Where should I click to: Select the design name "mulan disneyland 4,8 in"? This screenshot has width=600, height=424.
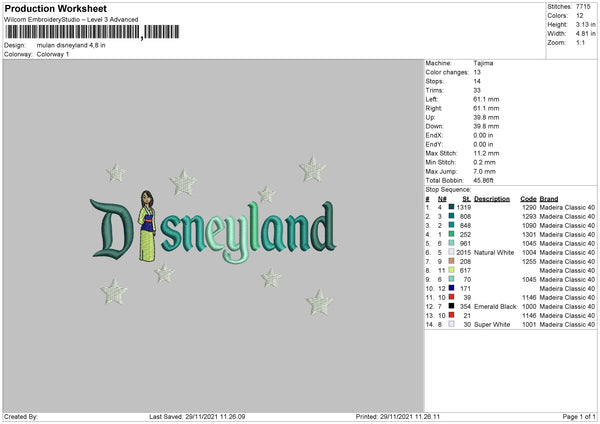[x=71, y=45]
